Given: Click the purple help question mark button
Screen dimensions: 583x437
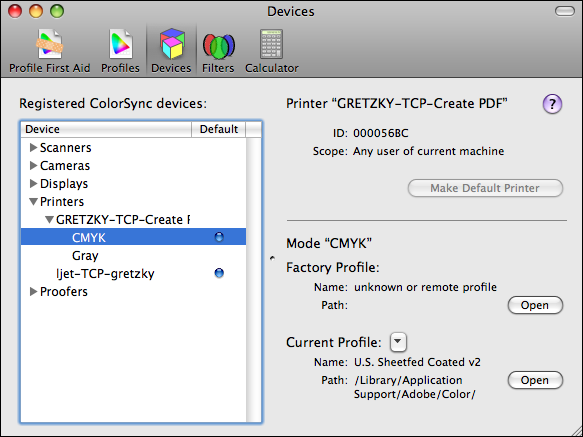Looking at the screenshot, I should [x=552, y=104].
